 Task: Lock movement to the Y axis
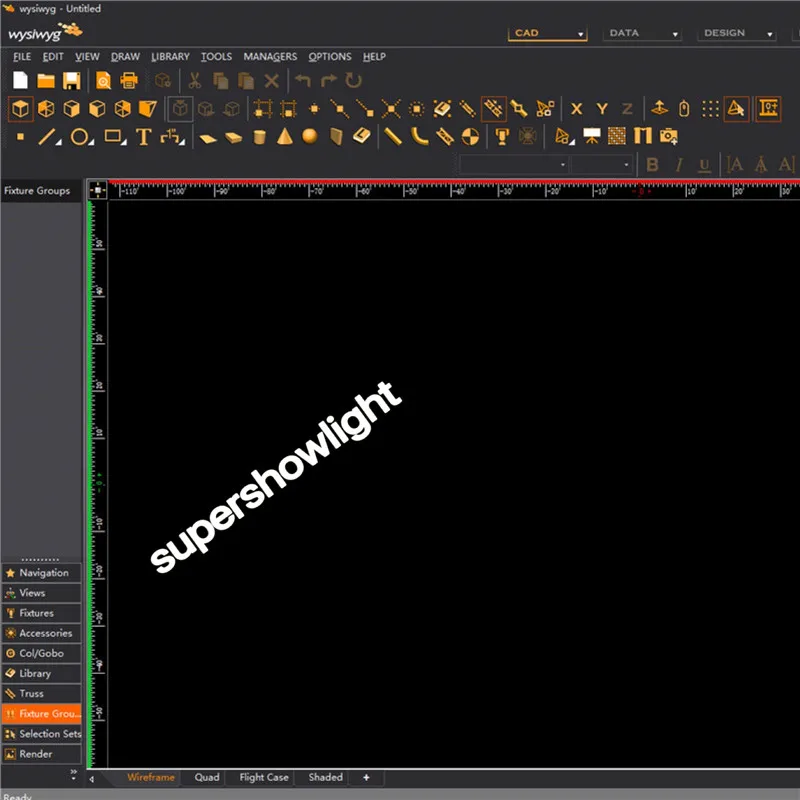pyautogui.click(x=602, y=109)
